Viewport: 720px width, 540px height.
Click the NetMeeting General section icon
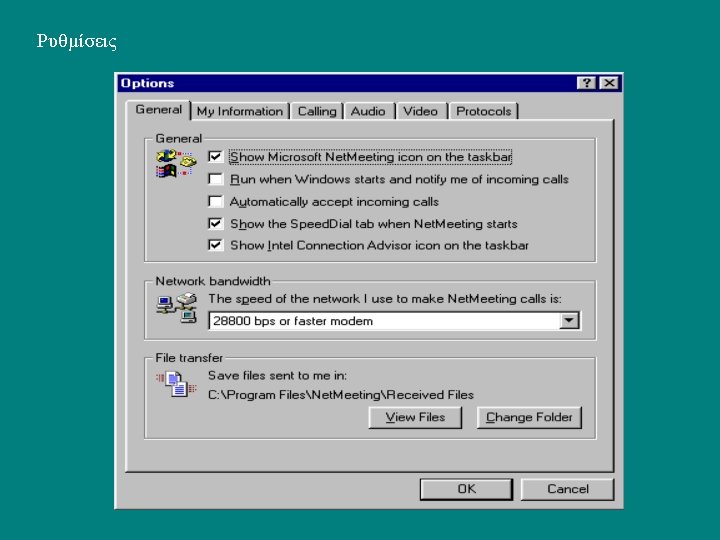(176, 163)
